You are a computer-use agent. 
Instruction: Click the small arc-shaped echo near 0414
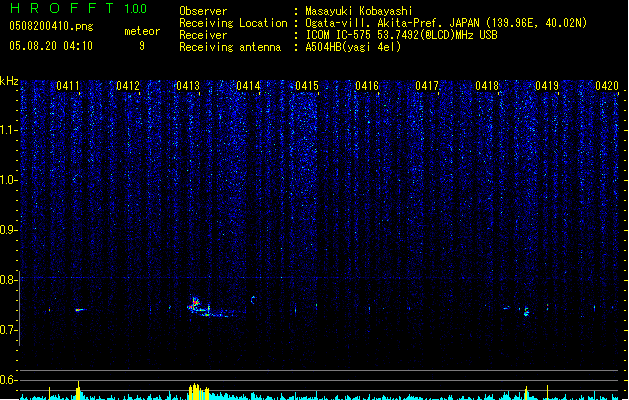[x=253, y=300]
